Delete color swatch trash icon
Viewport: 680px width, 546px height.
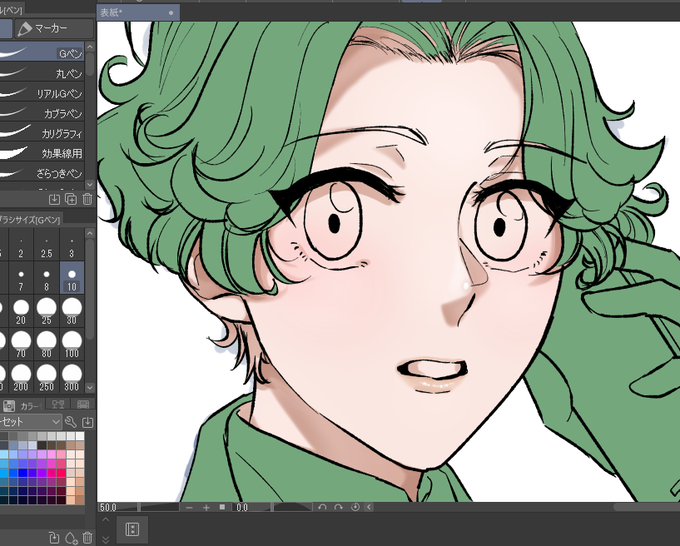pos(87,538)
